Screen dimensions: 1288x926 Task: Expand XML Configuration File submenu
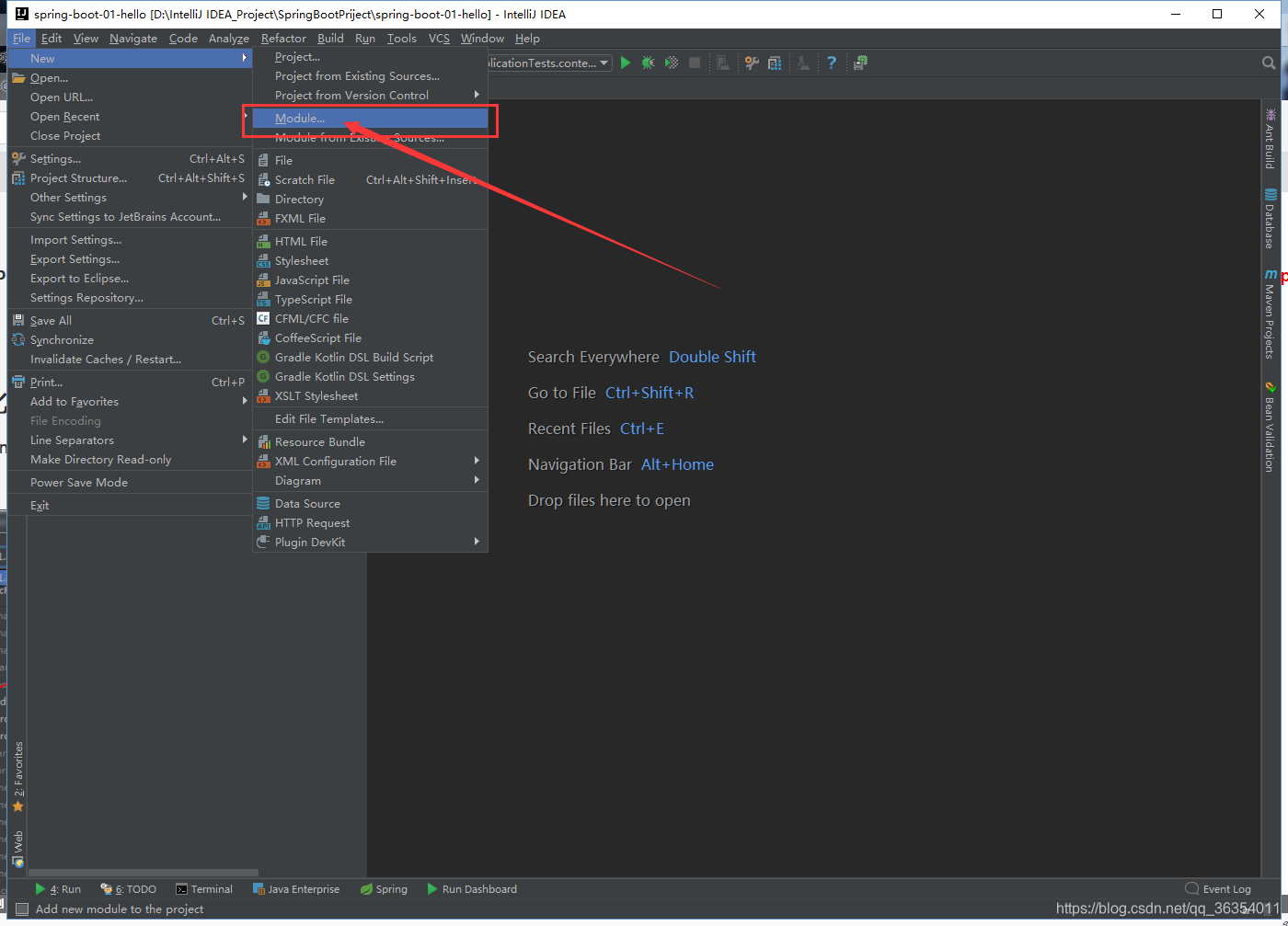(371, 462)
